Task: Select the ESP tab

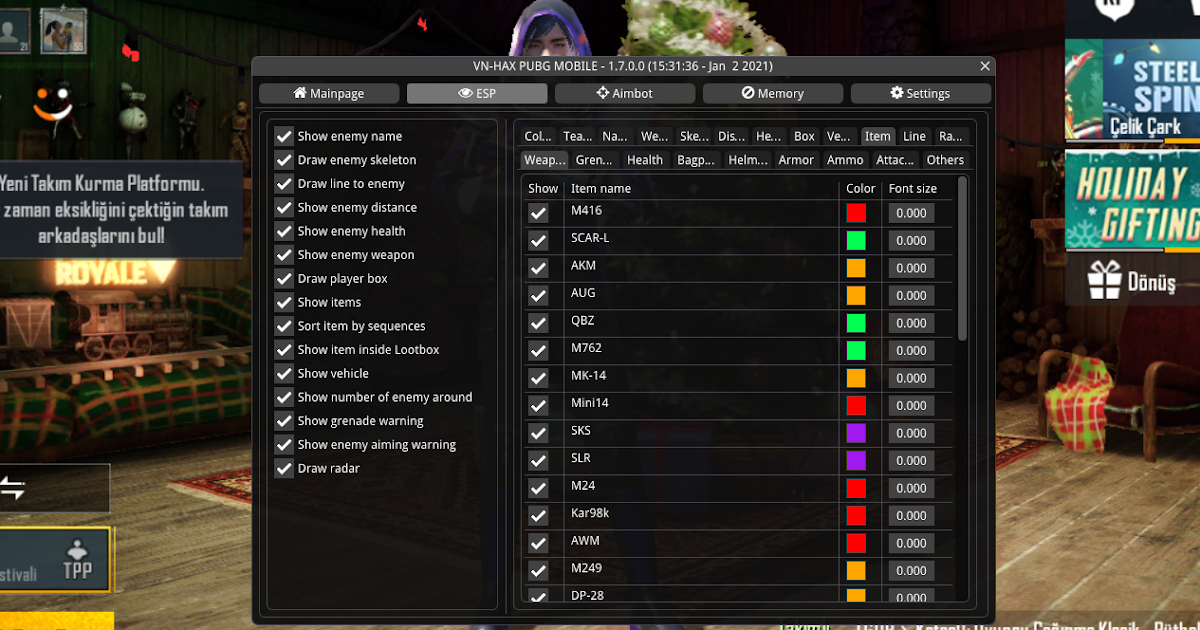Action: 477,93
